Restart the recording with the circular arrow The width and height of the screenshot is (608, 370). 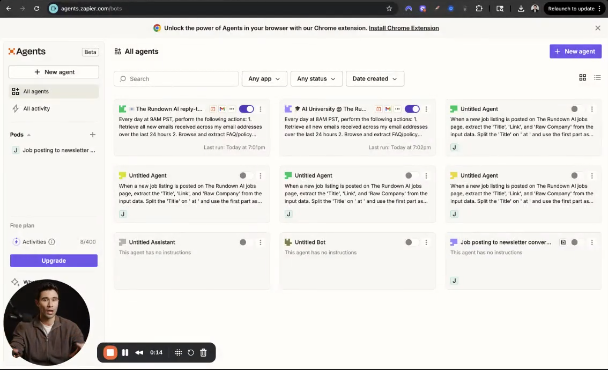point(191,353)
